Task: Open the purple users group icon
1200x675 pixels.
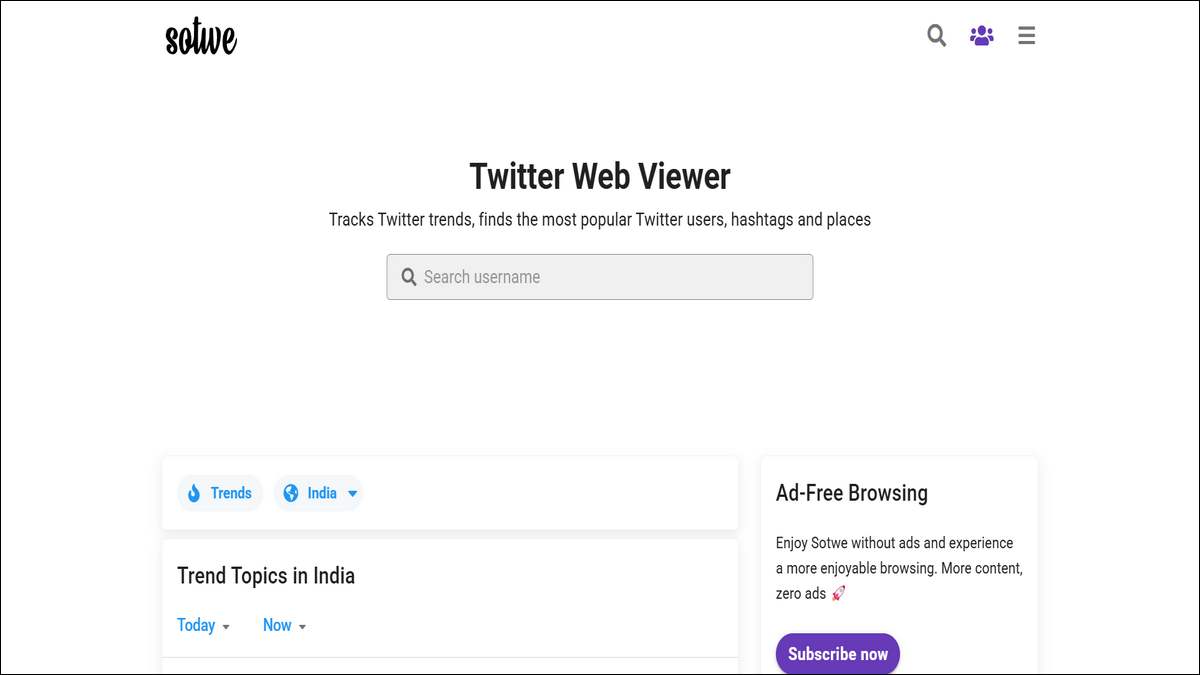Action: click(x=982, y=36)
